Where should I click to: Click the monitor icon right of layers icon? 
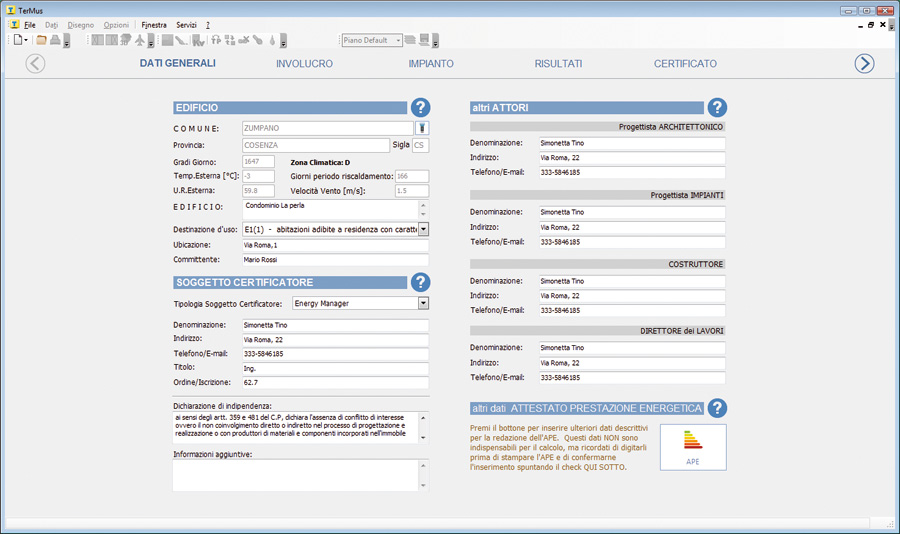tap(425, 40)
